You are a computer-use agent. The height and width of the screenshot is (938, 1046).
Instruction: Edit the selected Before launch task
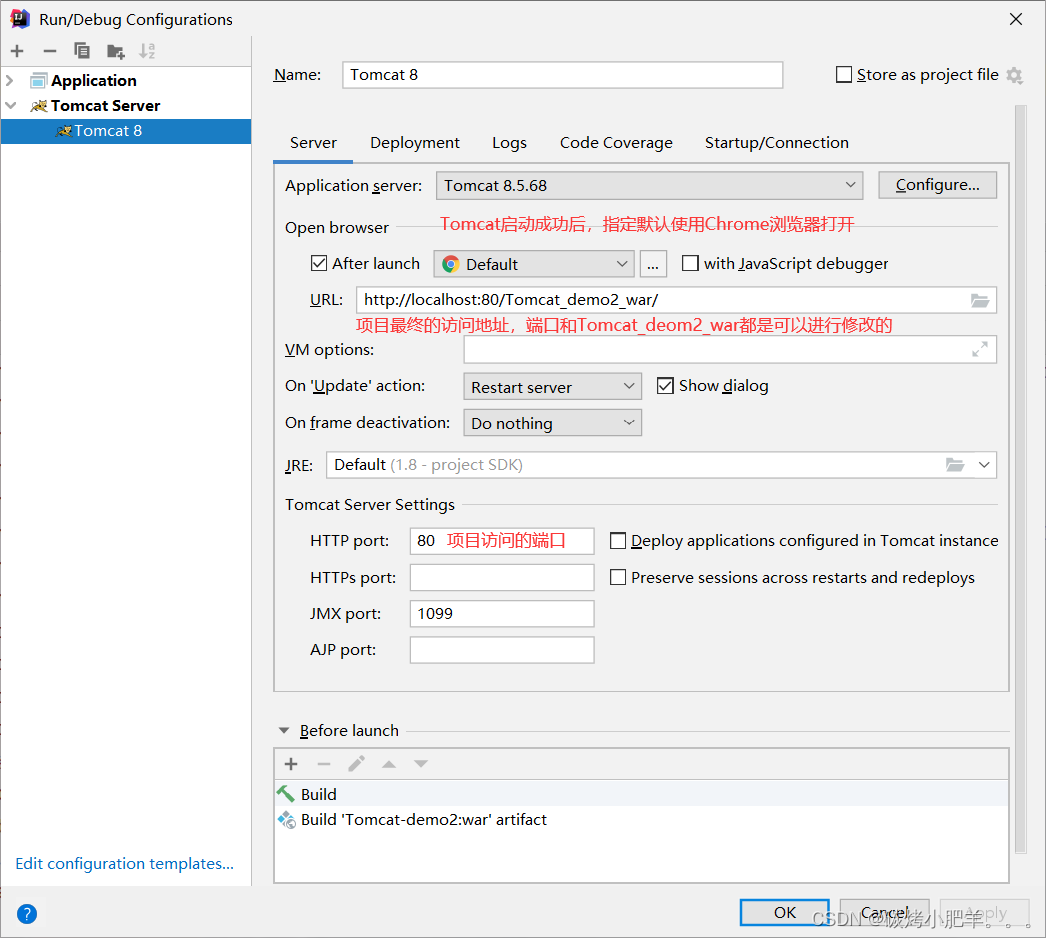click(x=356, y=764)
